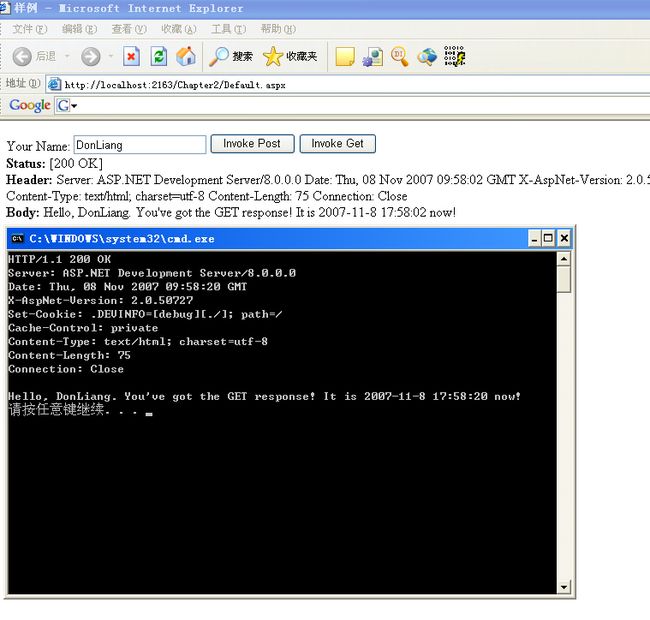The image size is (650, 620).
Task: Open the 收藏(A) menu
Action: (x=179, y=29)
